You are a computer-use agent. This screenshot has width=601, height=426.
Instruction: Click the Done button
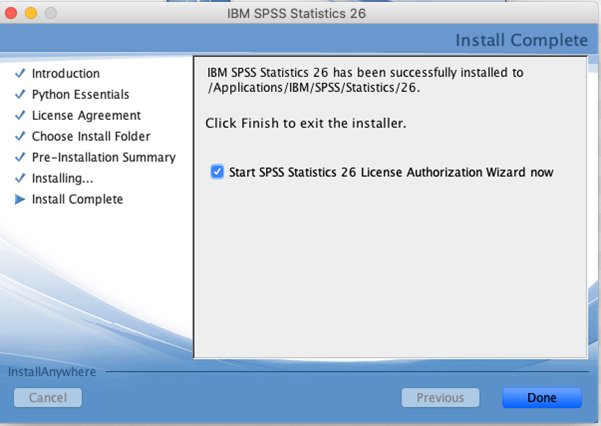point(542,398)
